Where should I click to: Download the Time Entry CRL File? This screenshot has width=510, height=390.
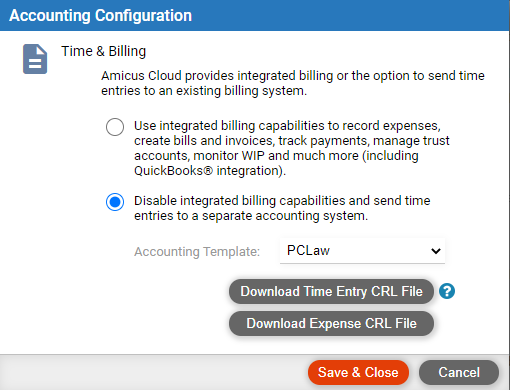(331, 291)
